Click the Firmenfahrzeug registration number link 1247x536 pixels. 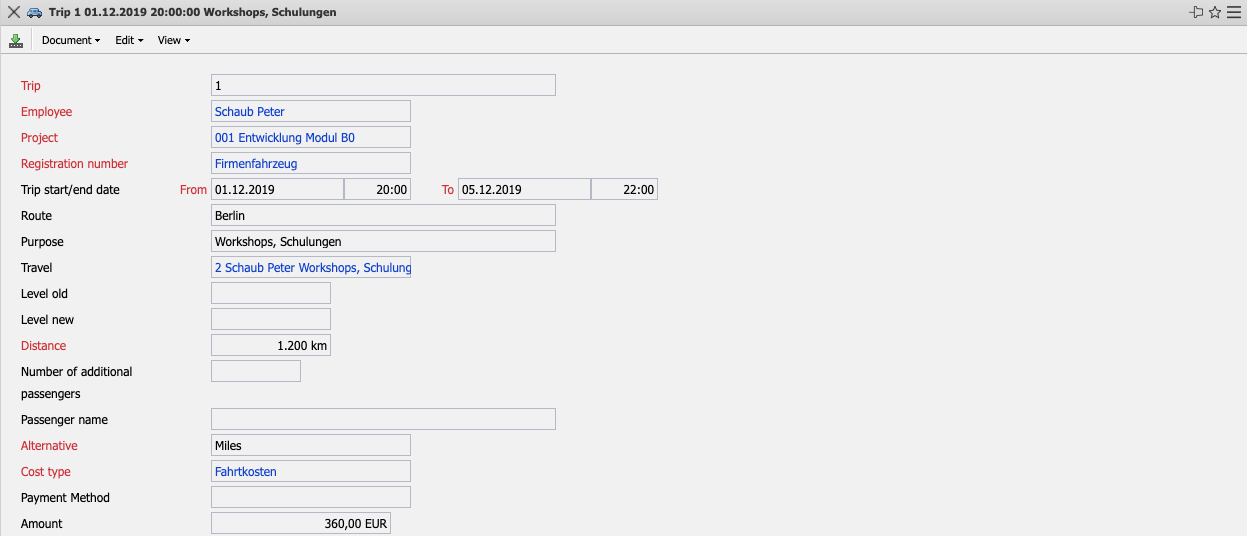[x=256, y=164]
